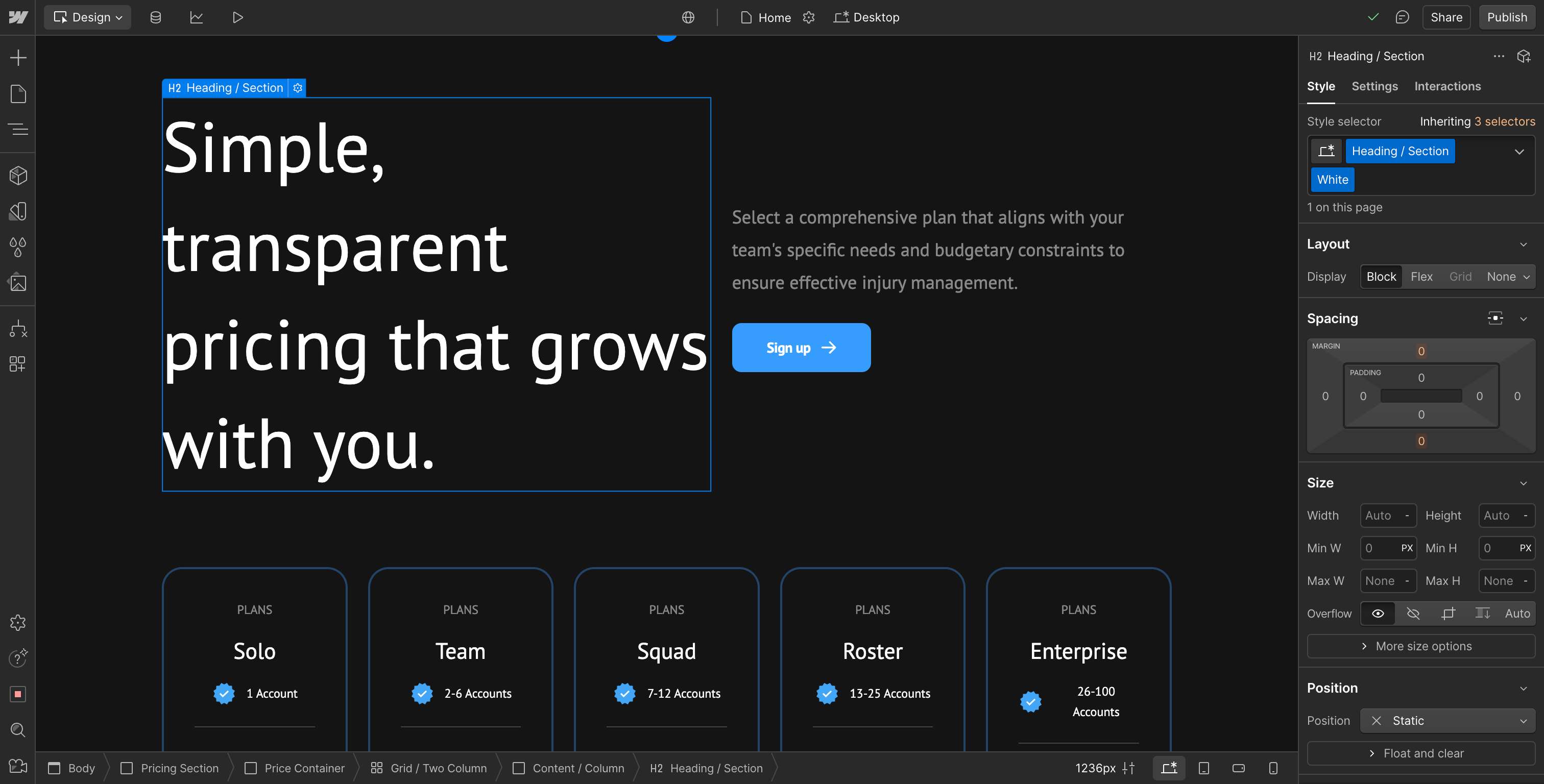Open the Help and feedback icon
Screen dimensions: 1544x784
(18, 658)
